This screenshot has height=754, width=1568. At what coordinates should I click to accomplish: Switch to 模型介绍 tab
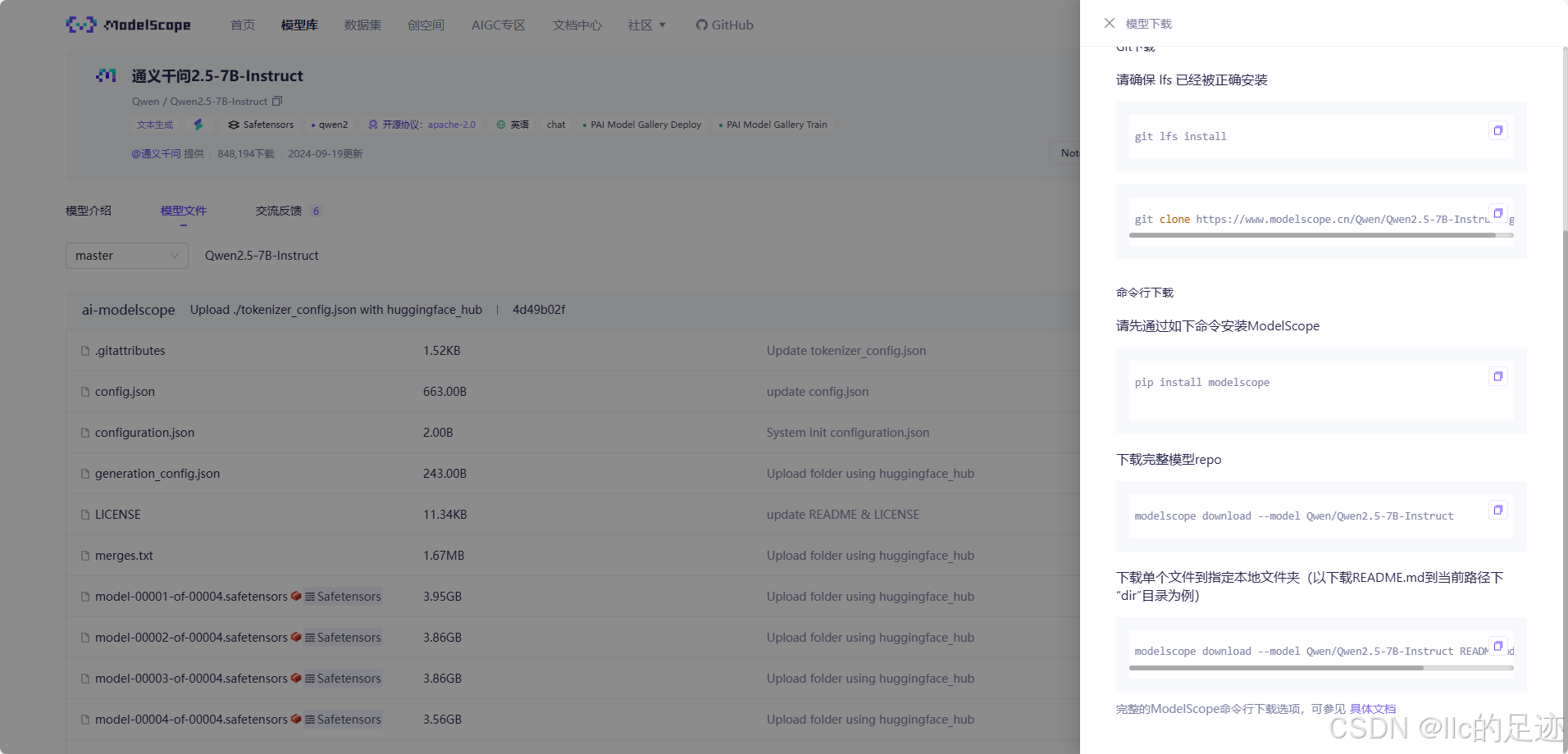(89, 211)
